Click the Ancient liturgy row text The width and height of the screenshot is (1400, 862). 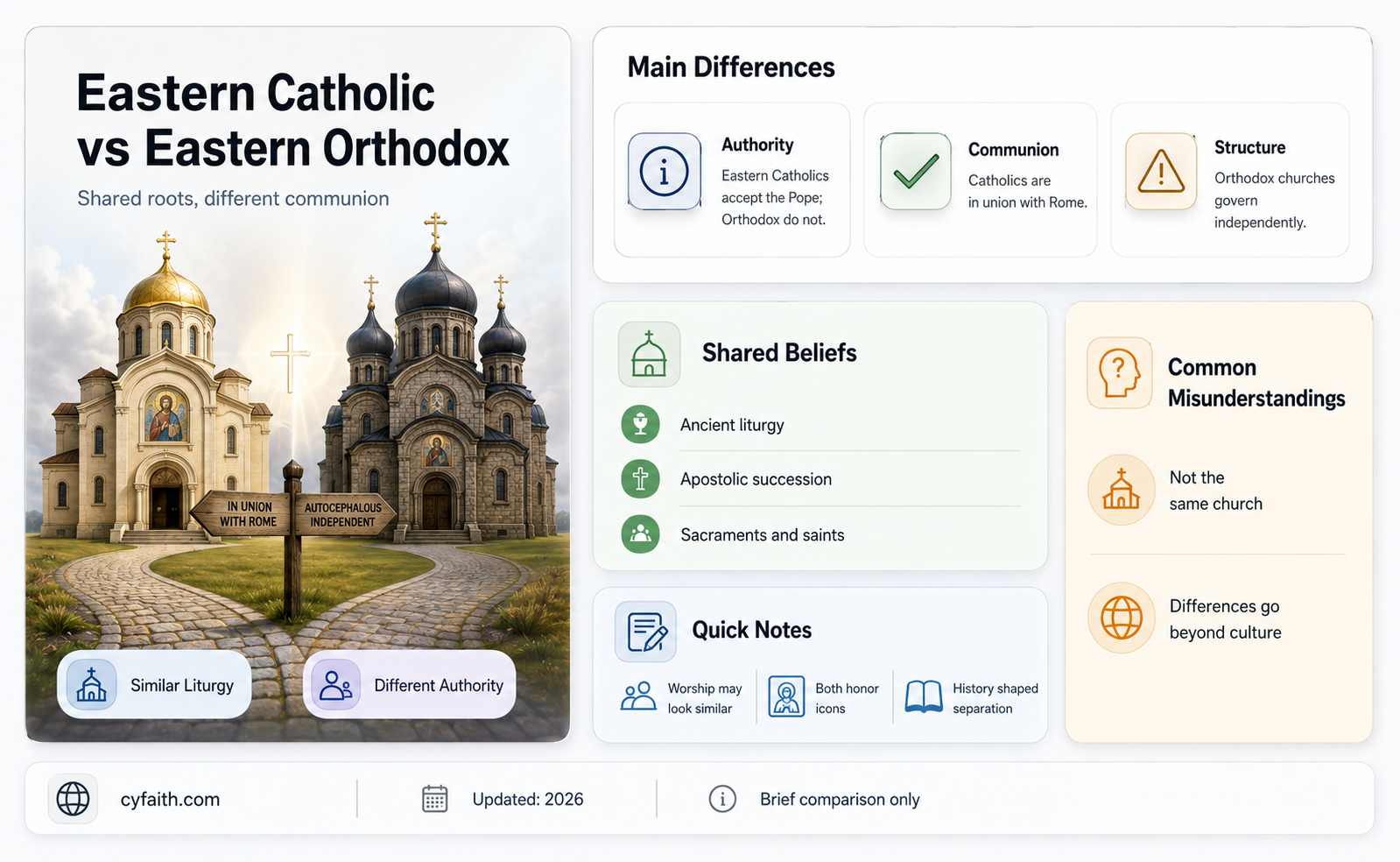732,425
